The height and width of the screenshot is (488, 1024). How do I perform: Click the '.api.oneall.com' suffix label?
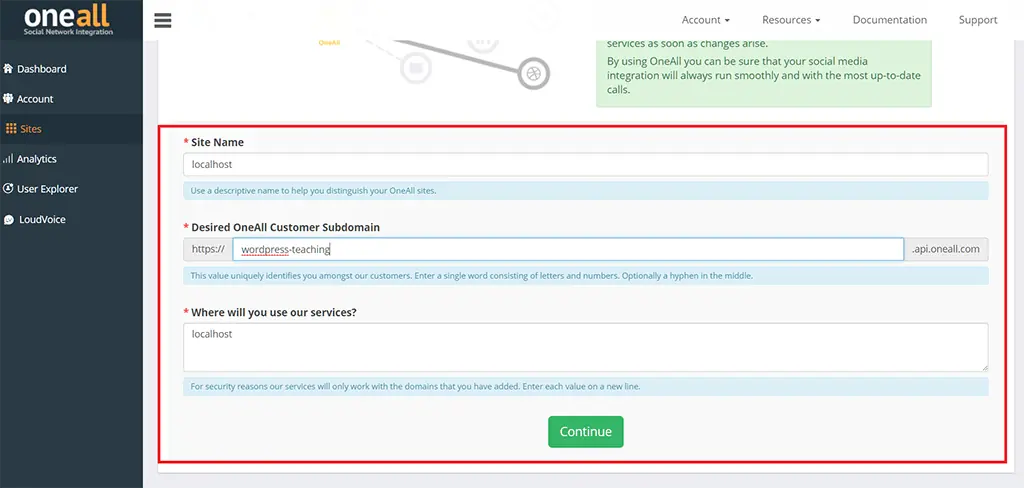pyautogui.click(x=946, y=249)
